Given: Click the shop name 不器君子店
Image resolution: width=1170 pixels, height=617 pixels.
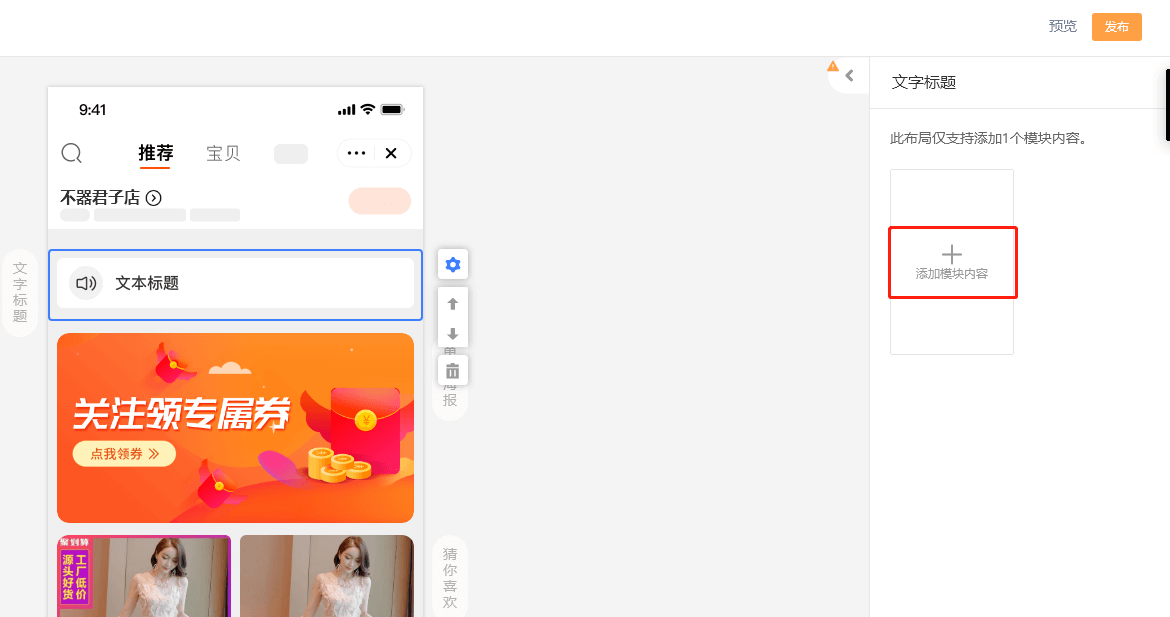Looking at the screenshot, I should point(100,198).
